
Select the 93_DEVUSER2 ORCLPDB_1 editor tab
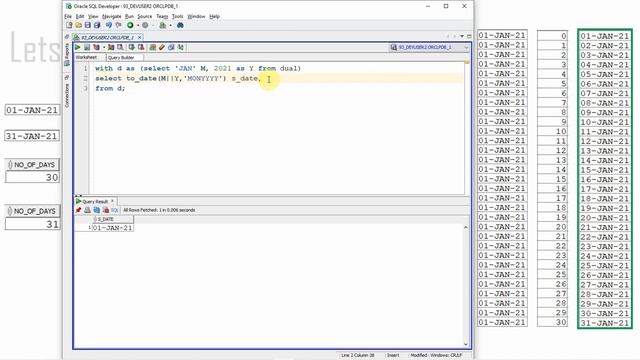click(107, 37)
